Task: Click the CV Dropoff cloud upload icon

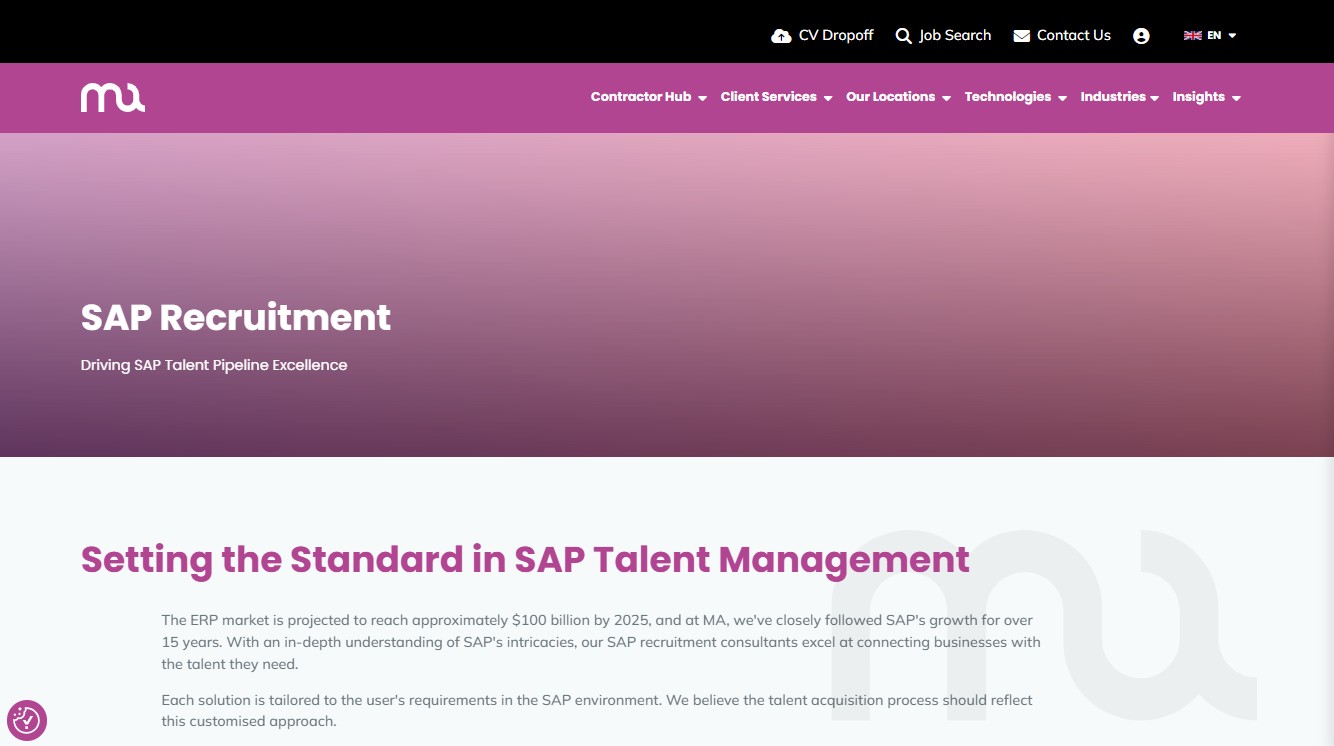Action: coord(781,36)
